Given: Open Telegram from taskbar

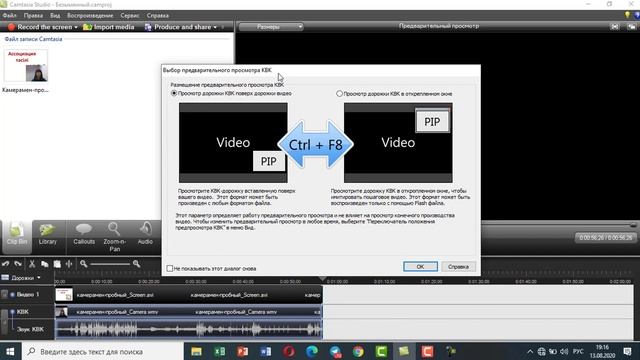Looking at the screenshot, I should point(335,351).
